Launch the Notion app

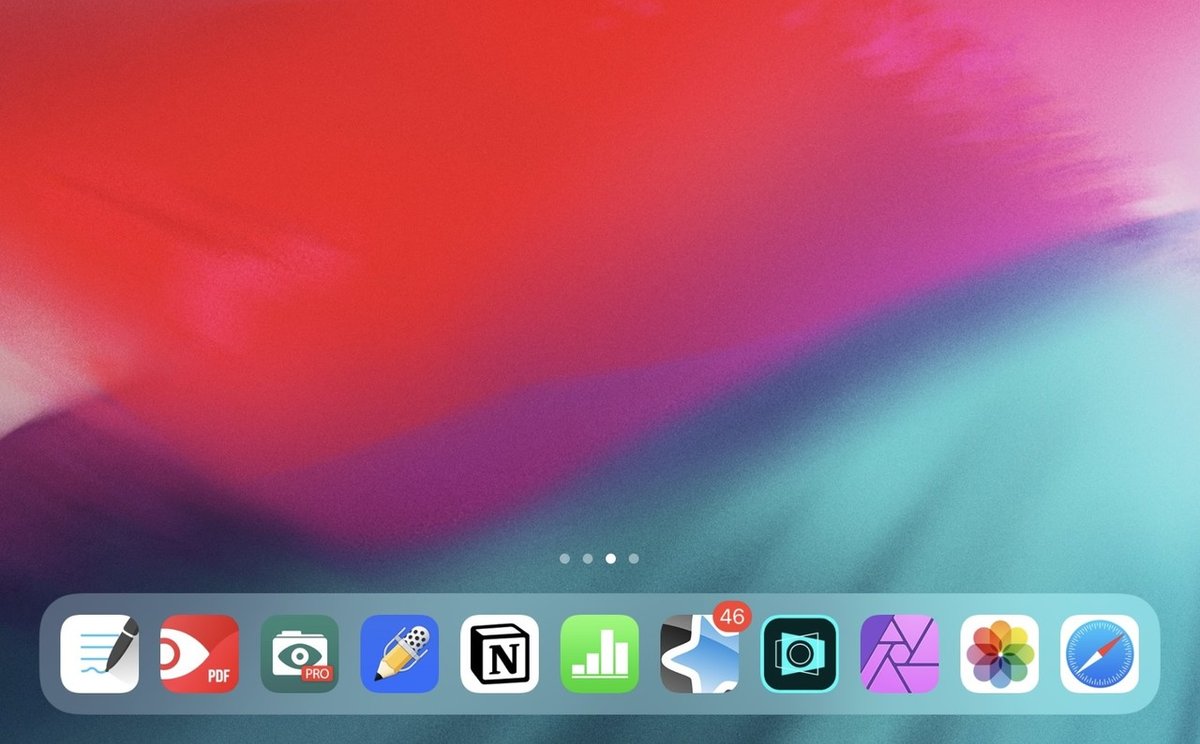click(x=500, y=654)
